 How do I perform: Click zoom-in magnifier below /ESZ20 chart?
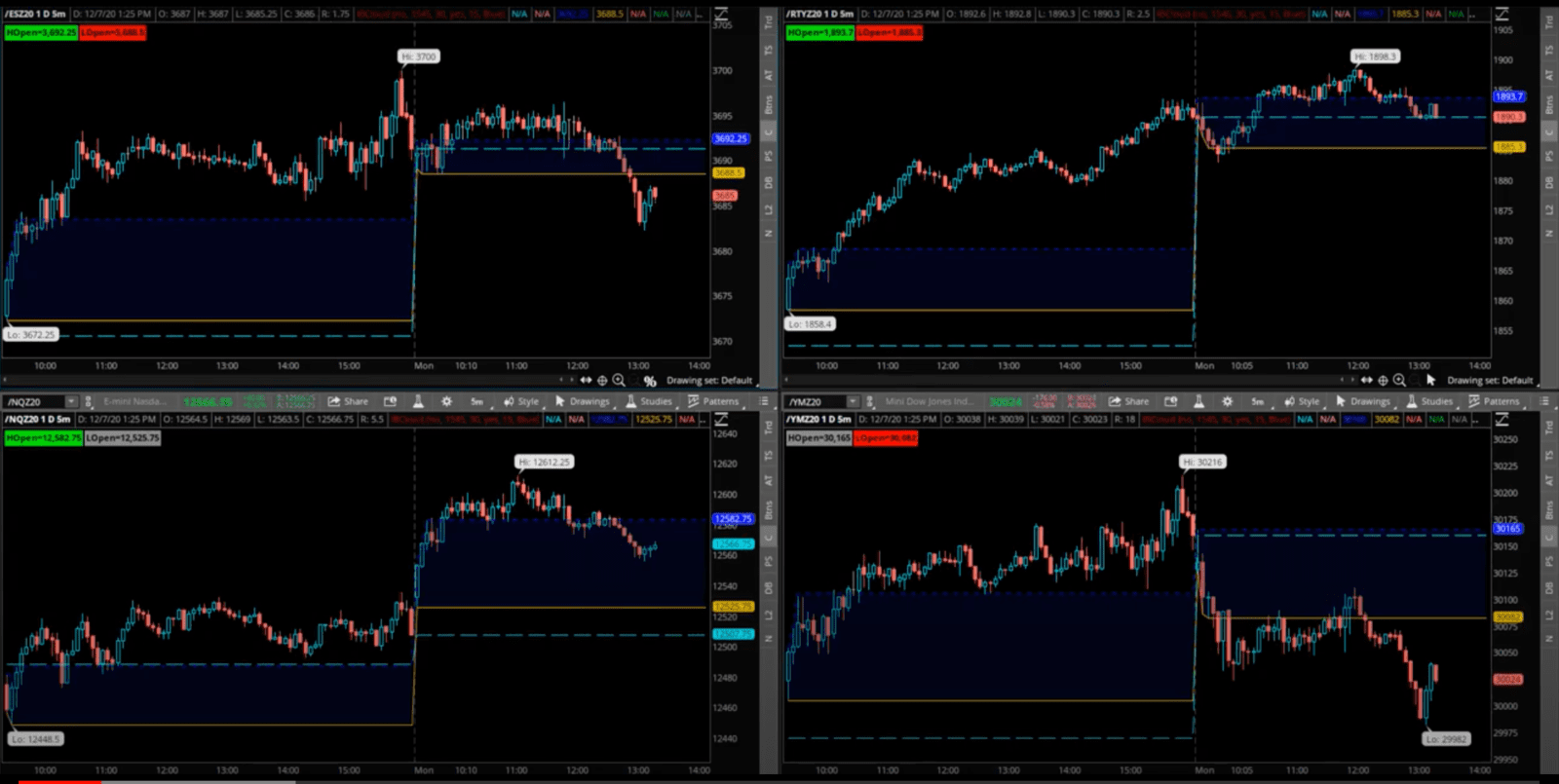pos(619,381)
